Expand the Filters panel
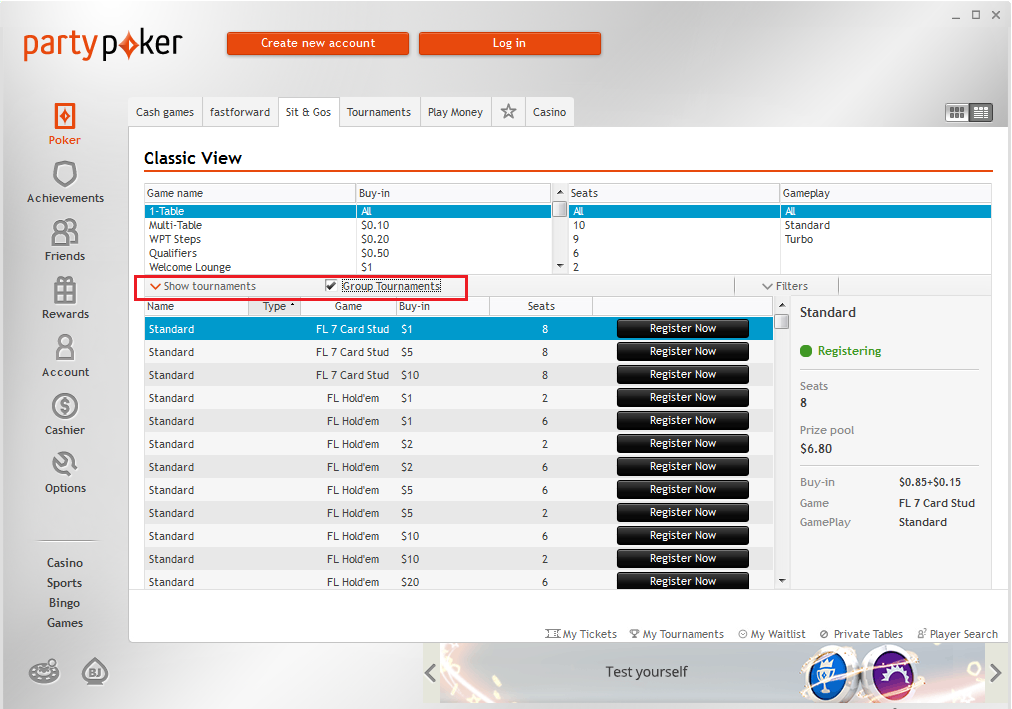 click(785, 286)
